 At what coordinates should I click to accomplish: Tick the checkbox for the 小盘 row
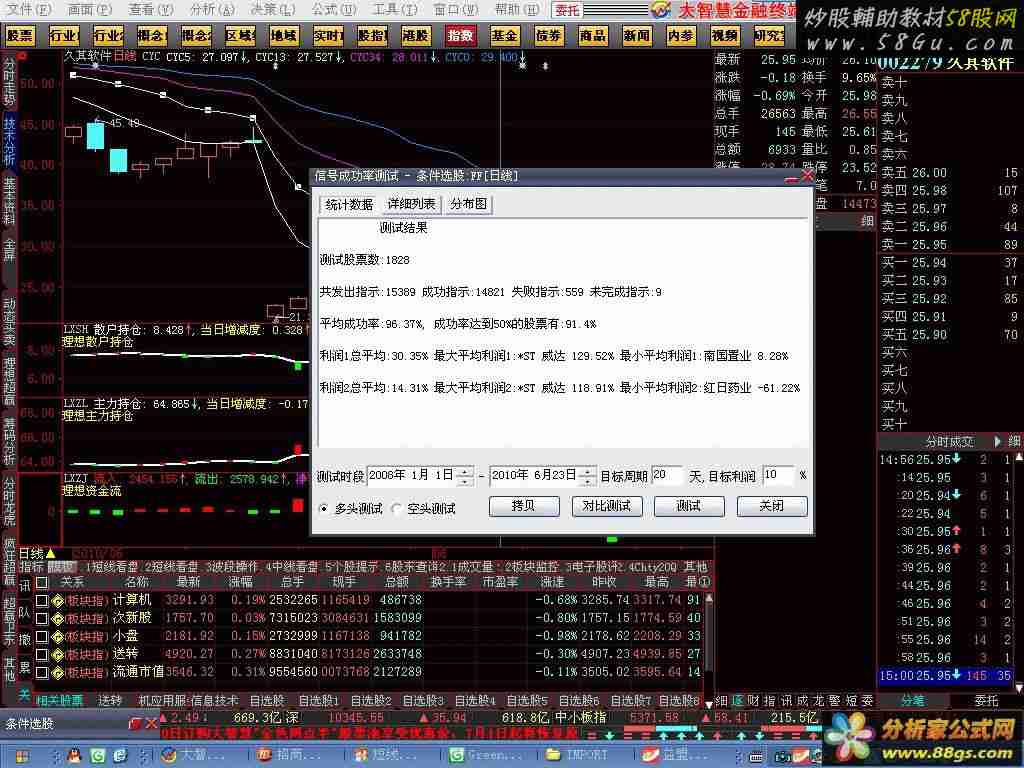tap(42, 636)
